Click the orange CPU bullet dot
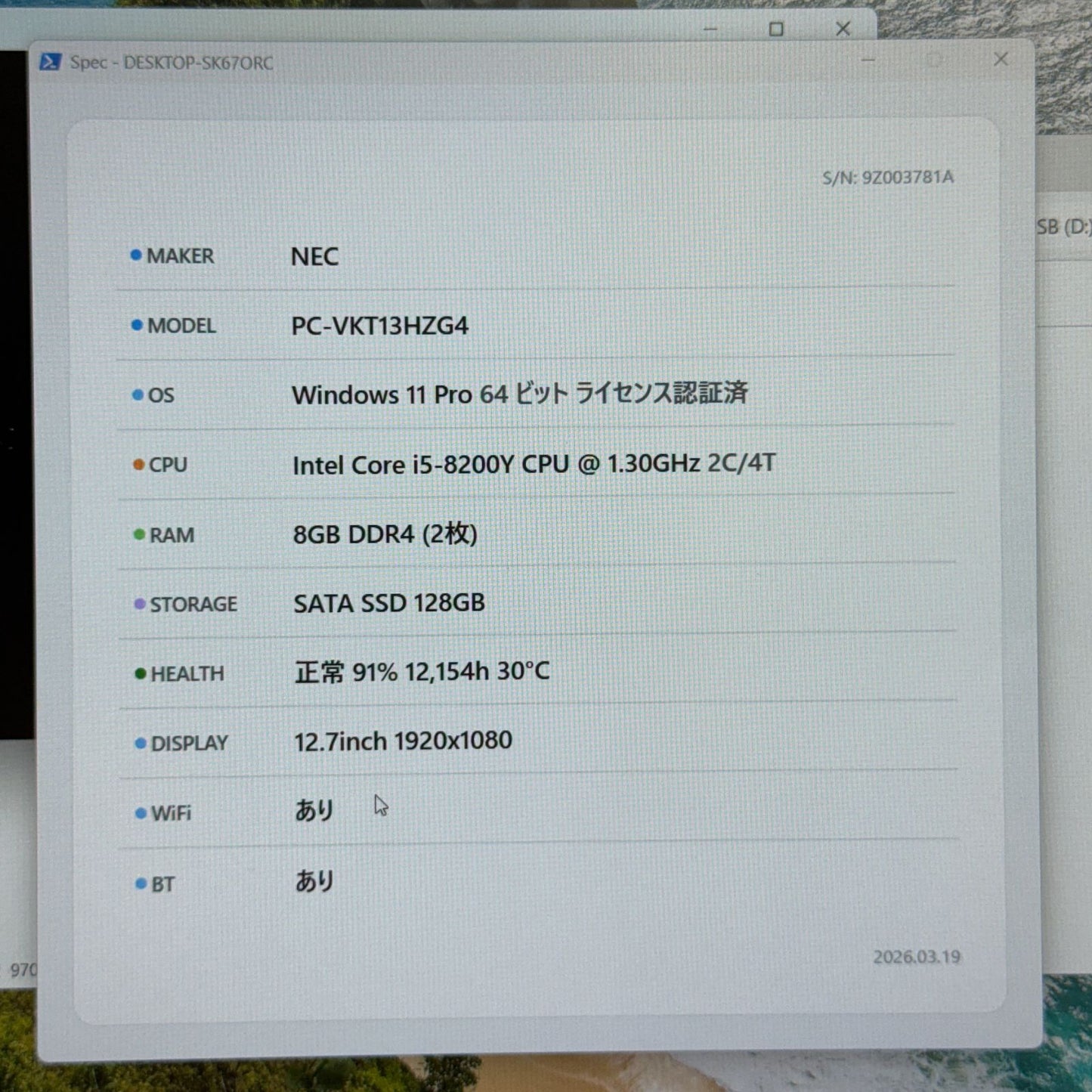Viewport: 1092px width, 1092px height. click(138, 464)
